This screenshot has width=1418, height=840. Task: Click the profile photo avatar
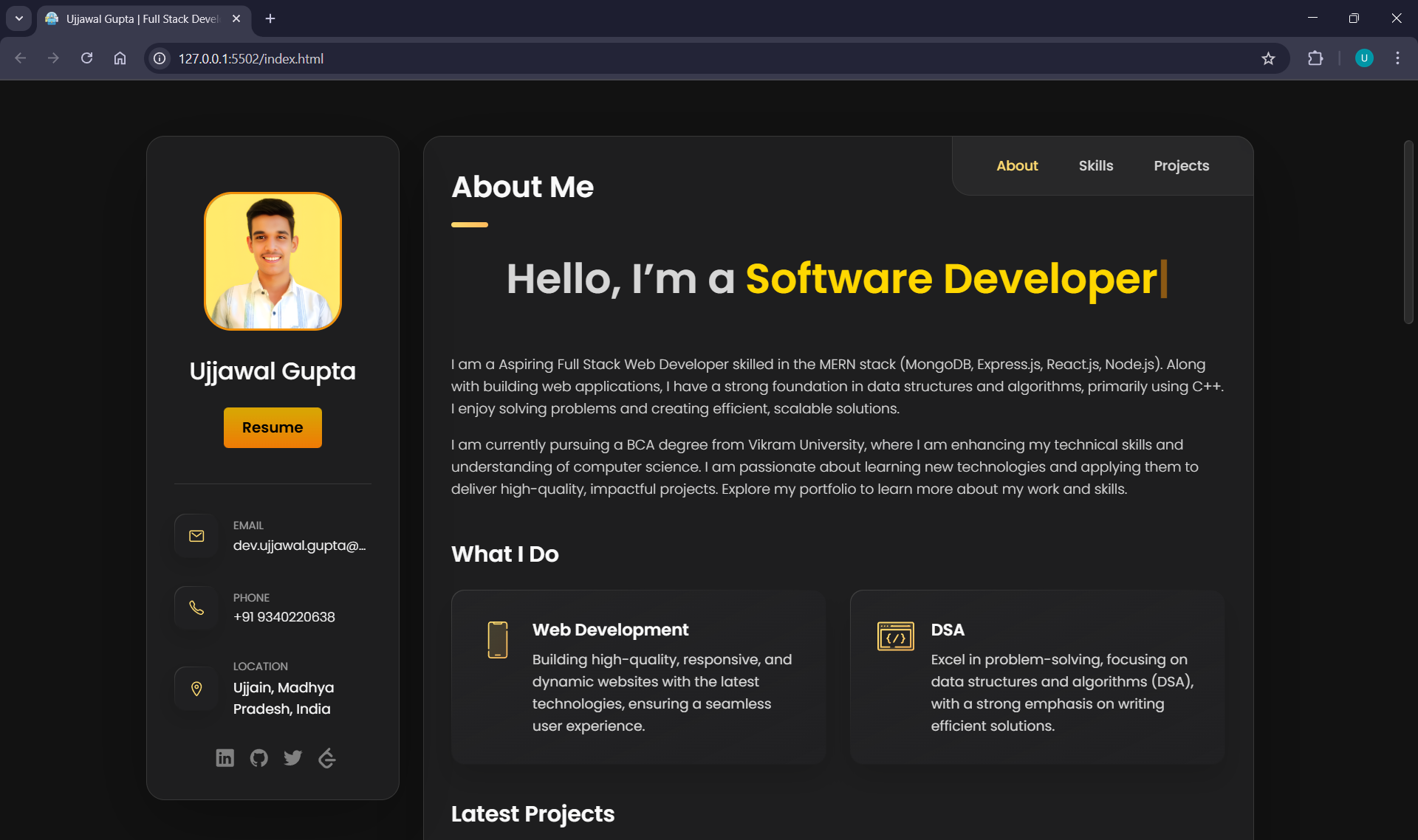tap(273, 261)
